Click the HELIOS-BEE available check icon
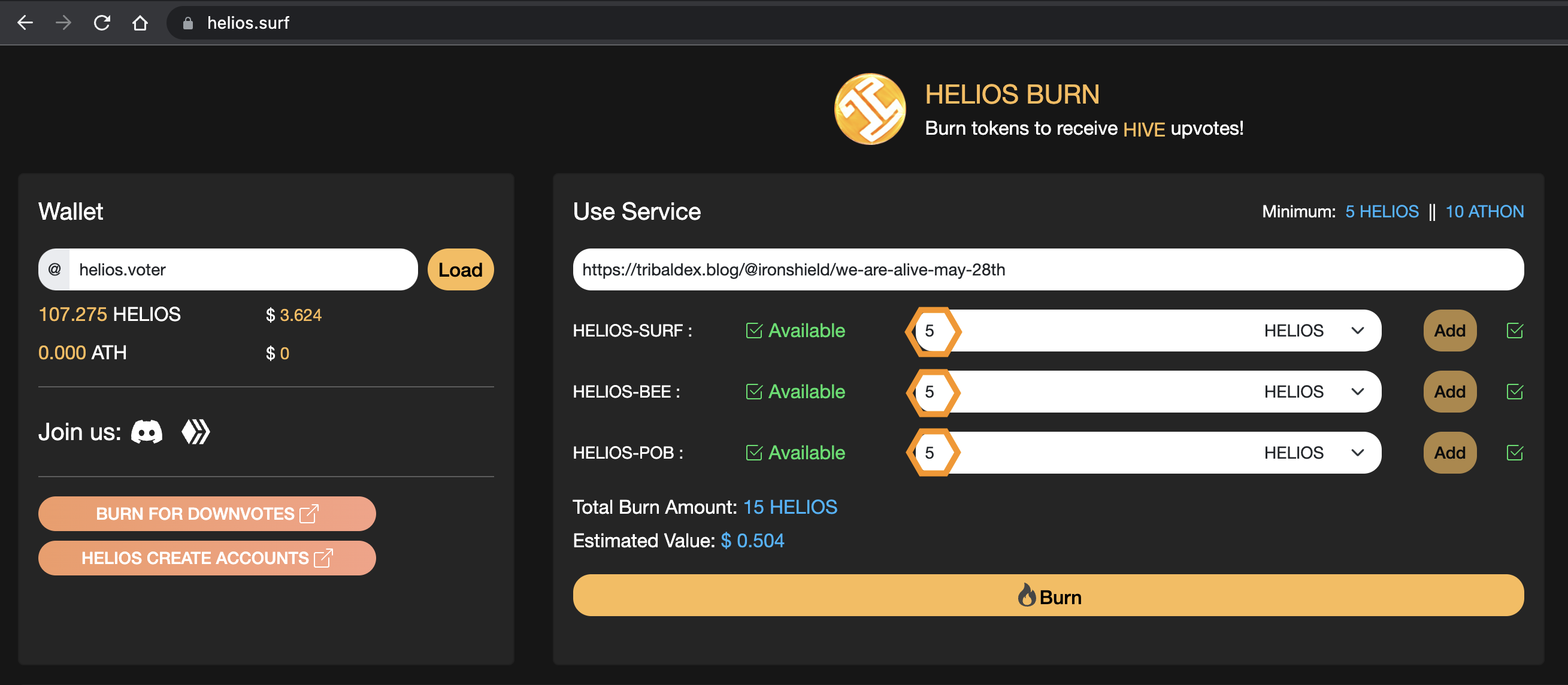 (x=753, y=391)
